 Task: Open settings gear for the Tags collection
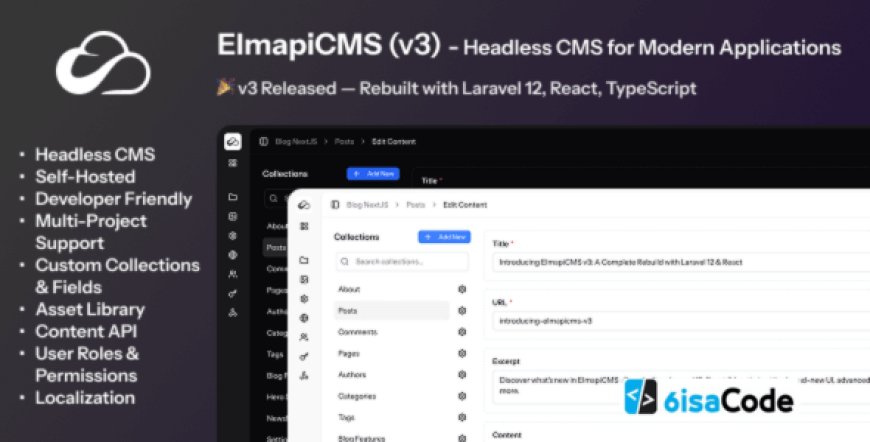[462, 417]
